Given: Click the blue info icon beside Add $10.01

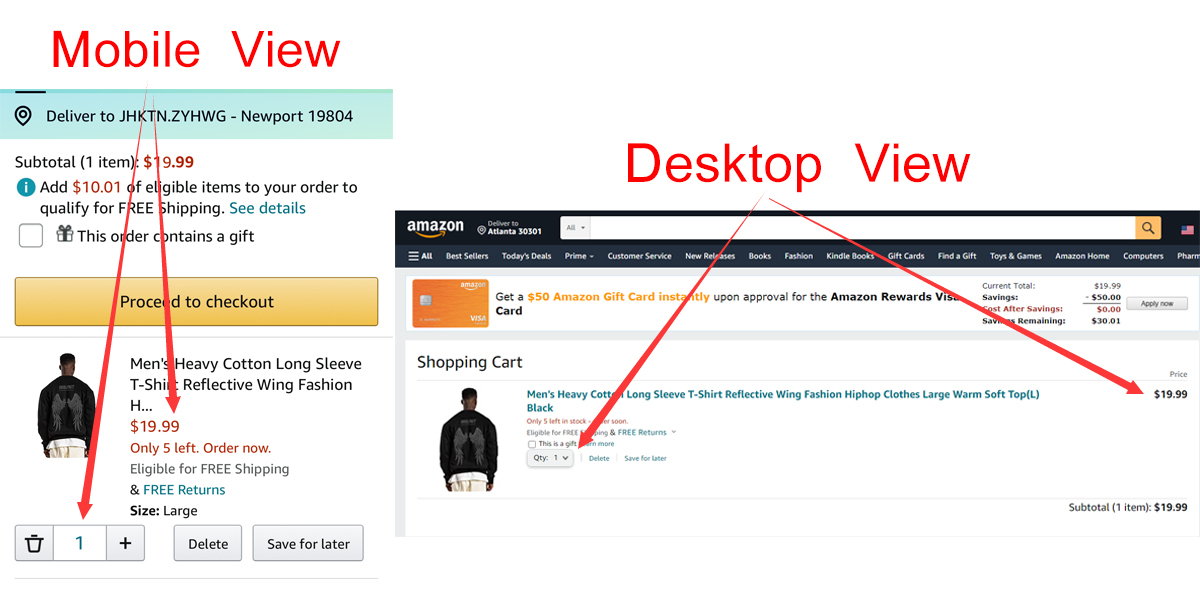Looking at the screenshot, I should [x=26, y=187].
